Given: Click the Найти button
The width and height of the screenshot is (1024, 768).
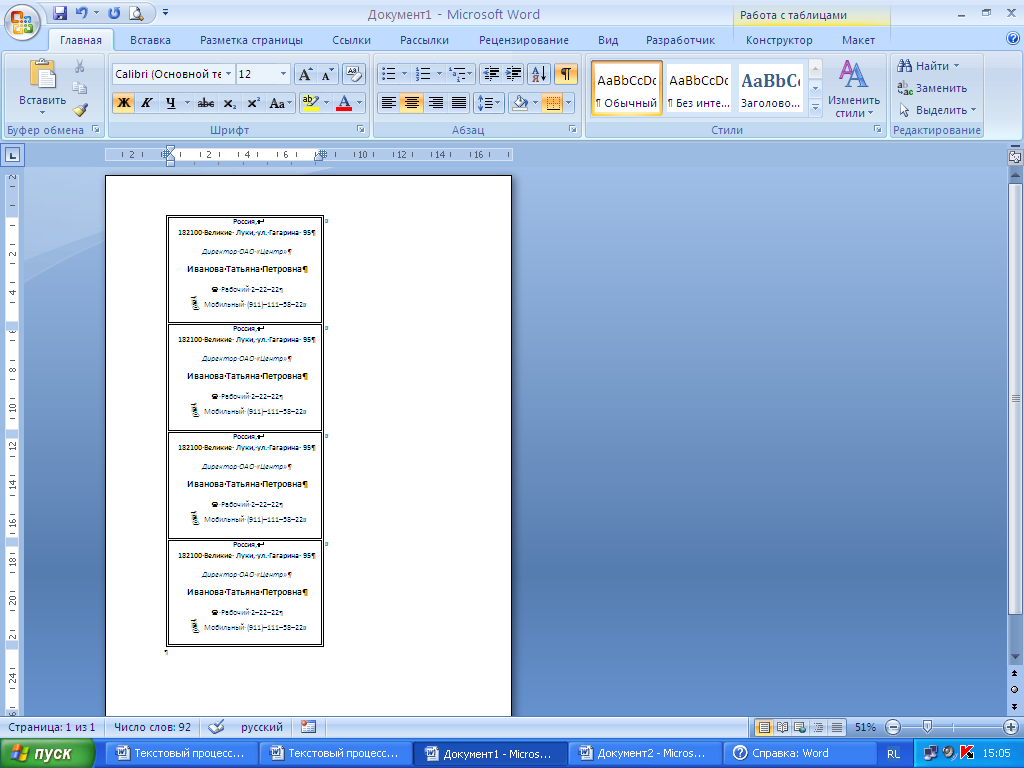Looking at the screenshot, I should pyautogui.click(x=928, y=66).
